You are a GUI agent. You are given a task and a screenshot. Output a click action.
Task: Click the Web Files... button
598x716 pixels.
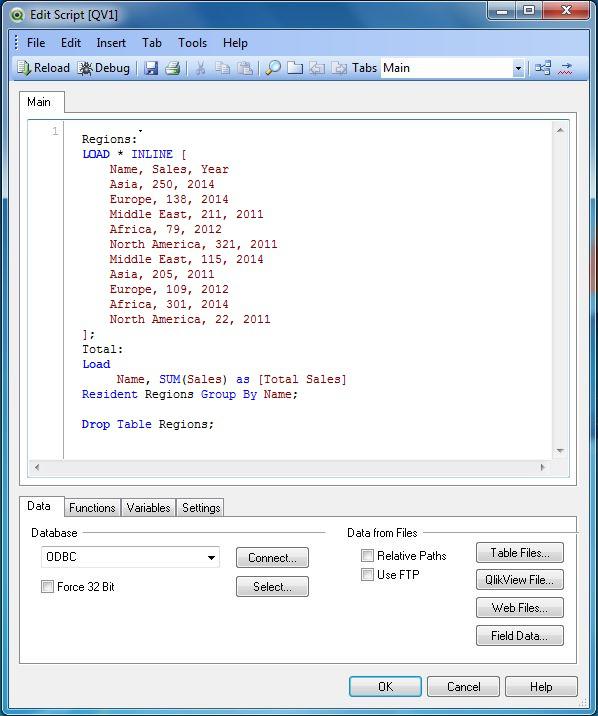[520, 608]
